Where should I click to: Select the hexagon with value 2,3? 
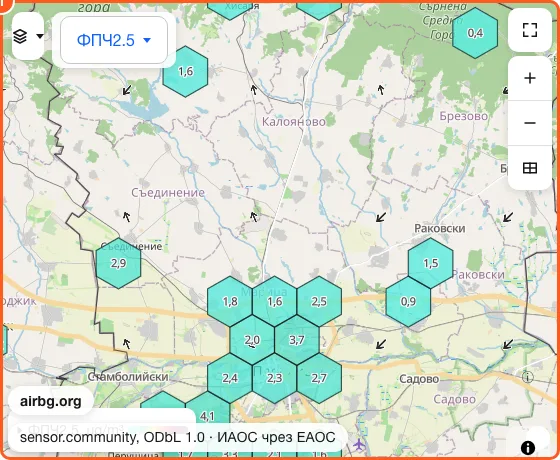[x=274, y=378]
